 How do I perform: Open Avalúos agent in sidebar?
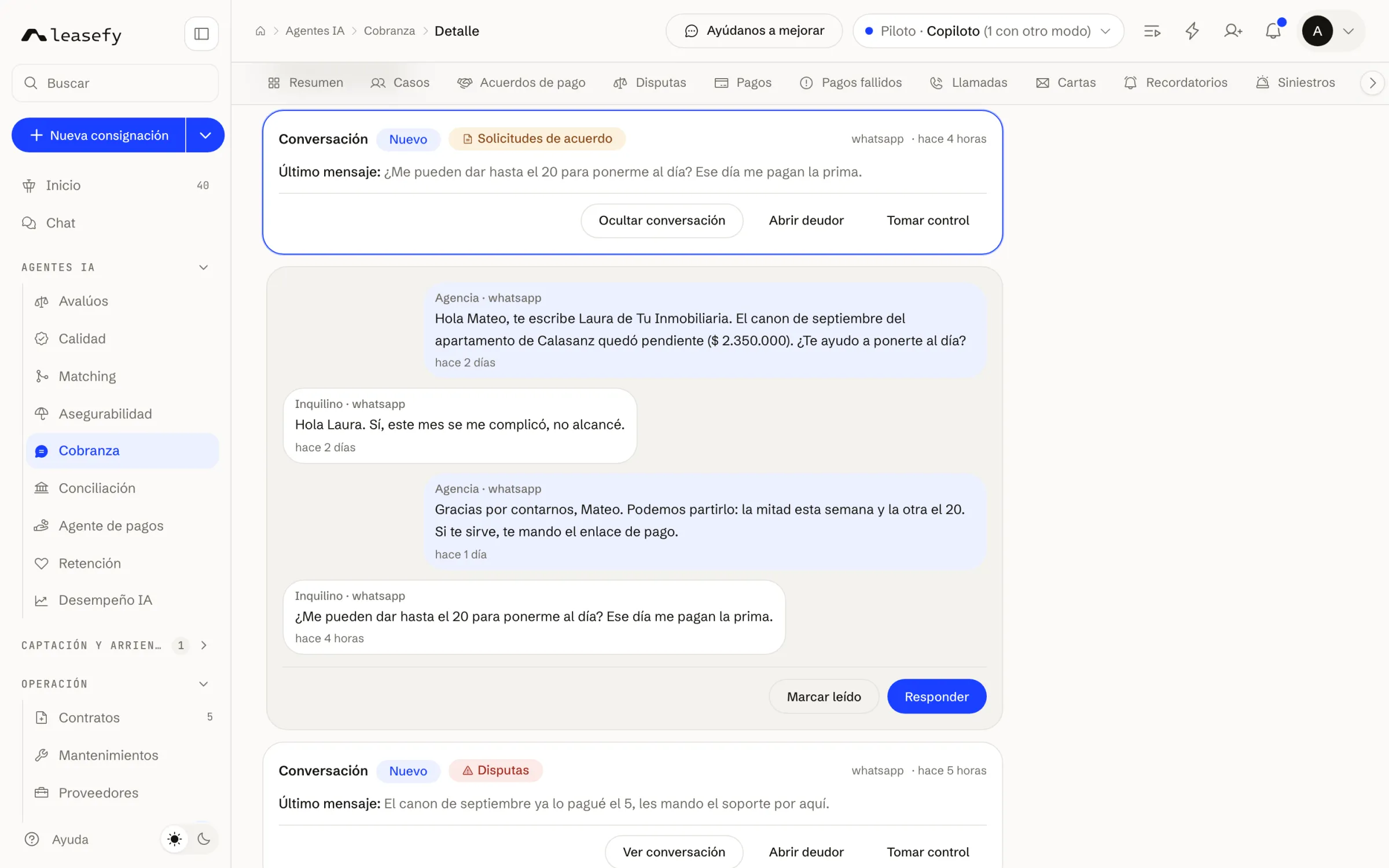tap(122, 301)
